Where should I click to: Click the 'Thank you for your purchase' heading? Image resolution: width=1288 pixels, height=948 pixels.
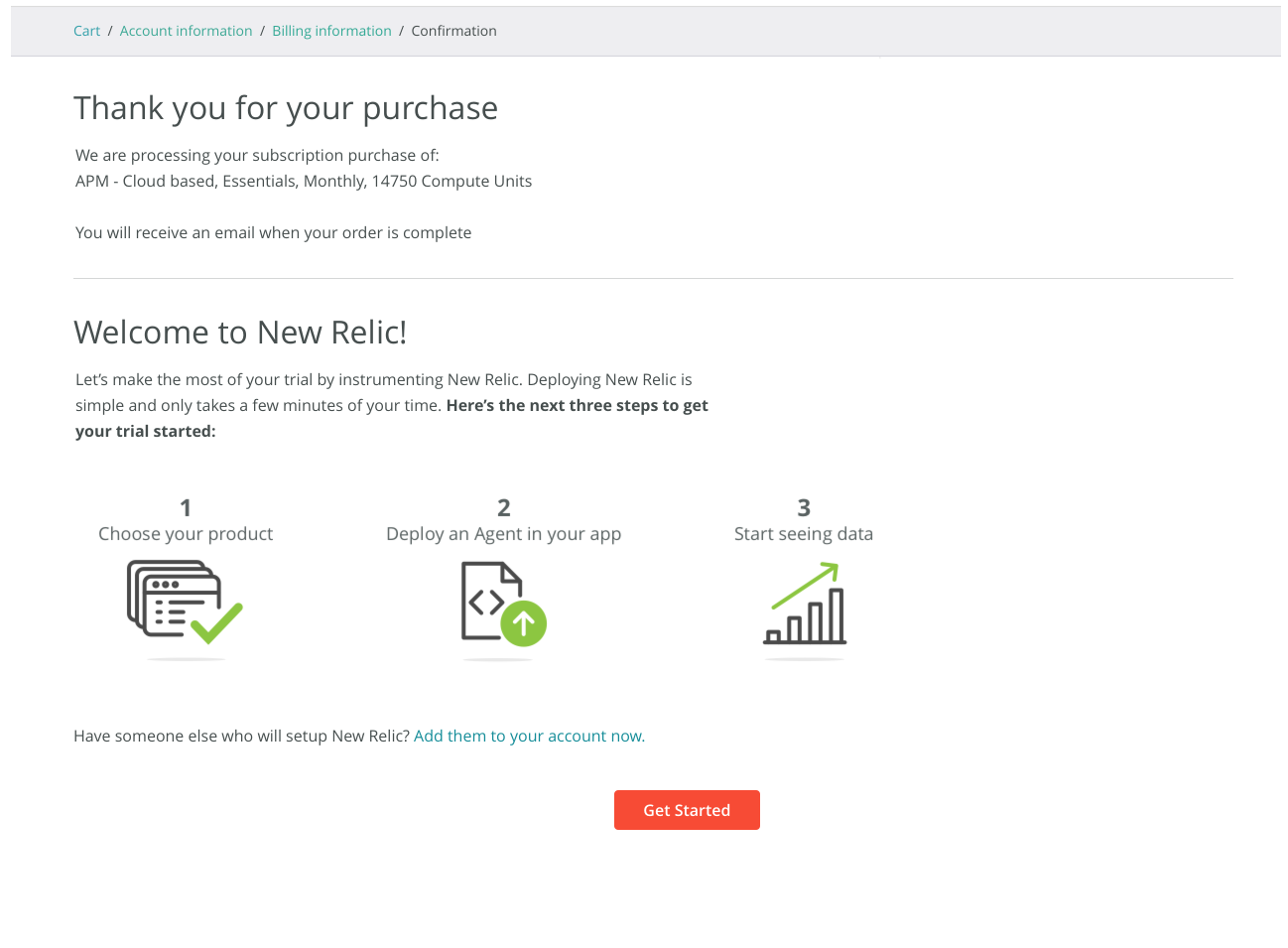(286, 108)
